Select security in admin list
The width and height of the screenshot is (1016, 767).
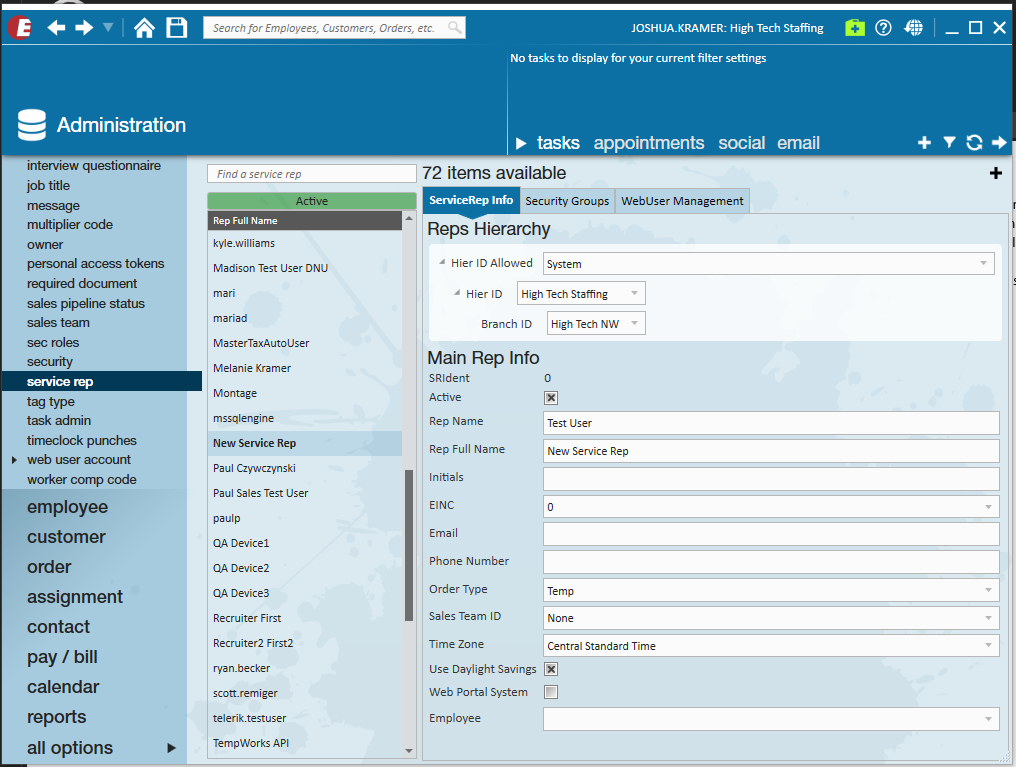pos(50,361)
